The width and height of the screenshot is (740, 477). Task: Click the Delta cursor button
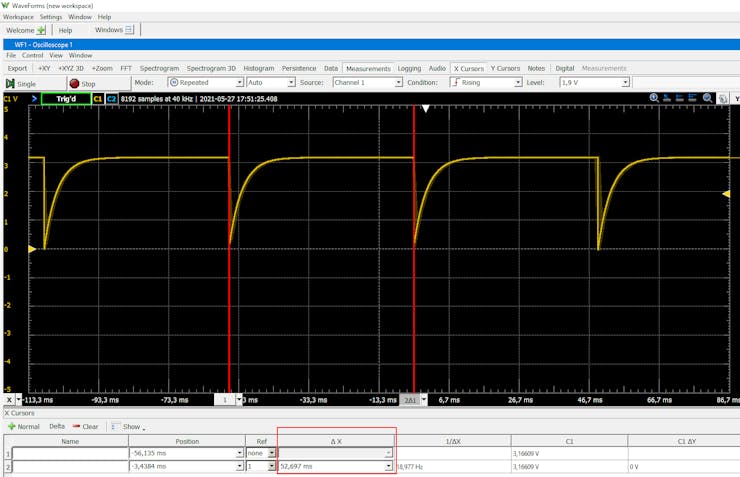pos(57,426)
